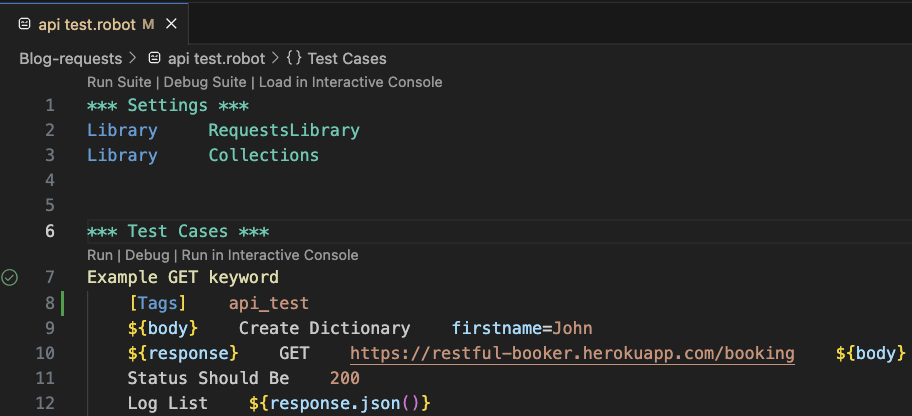Open the restful-booker herokuapp URL link
The width and height of the screenshot is (912, 416).
click(572, 354)
